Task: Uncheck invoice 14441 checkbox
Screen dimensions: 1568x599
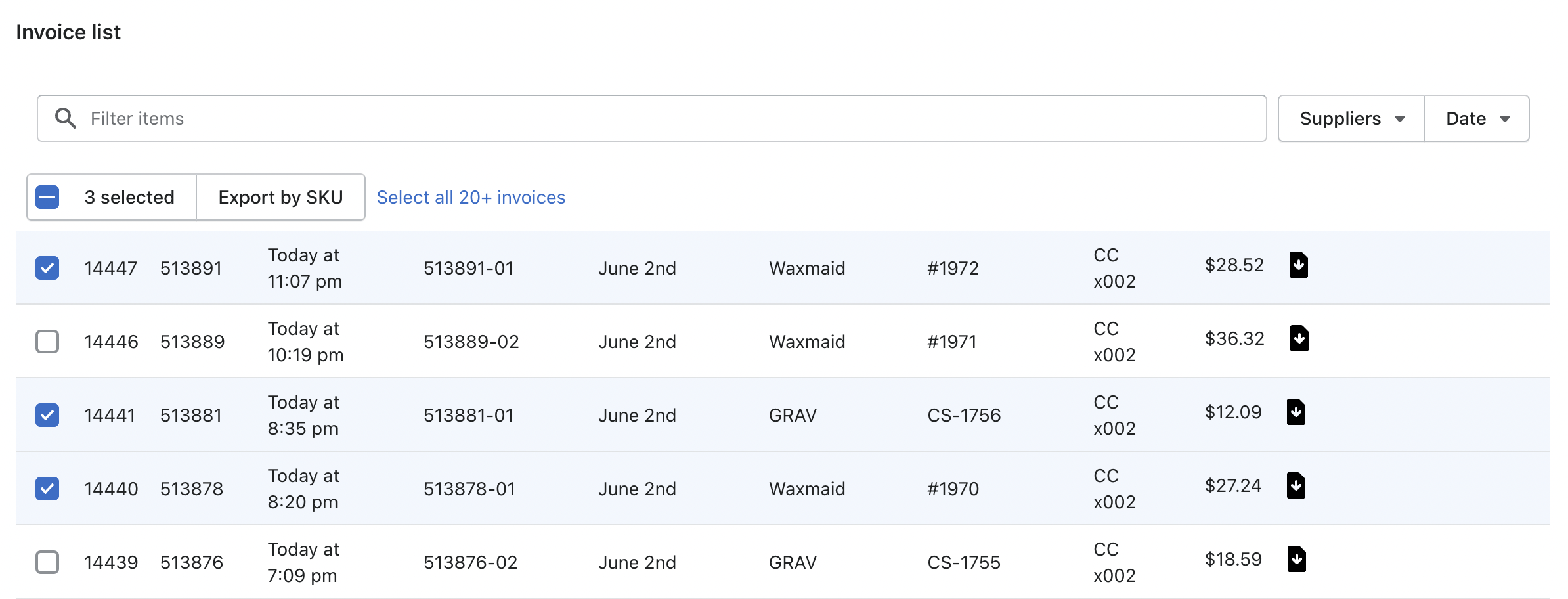Action: tap(47, 415)
